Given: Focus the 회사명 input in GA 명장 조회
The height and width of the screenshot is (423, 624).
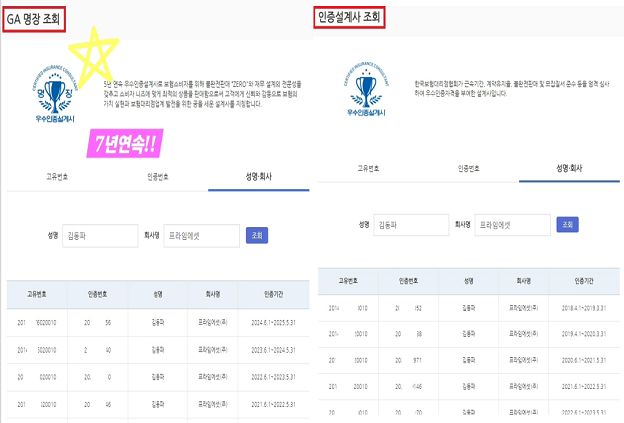Looking at the screenshot, I should tap(201, 236).
